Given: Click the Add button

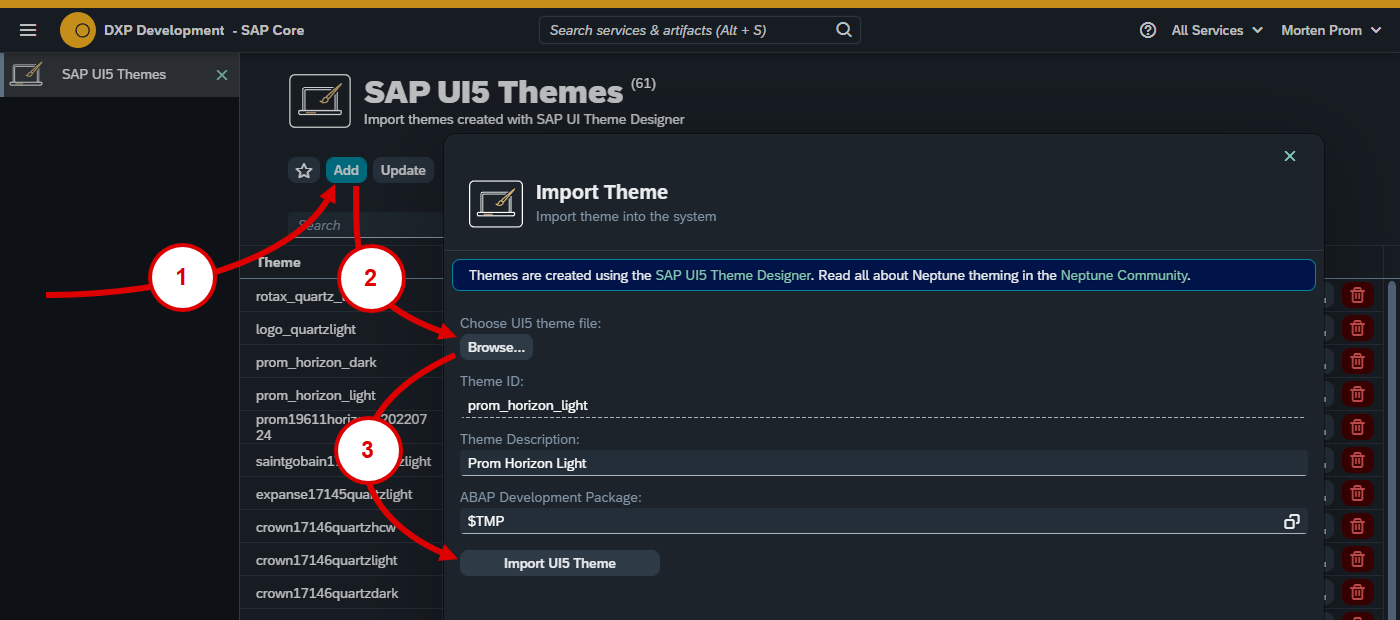Looking at the screenshot, I should [346, 170].
